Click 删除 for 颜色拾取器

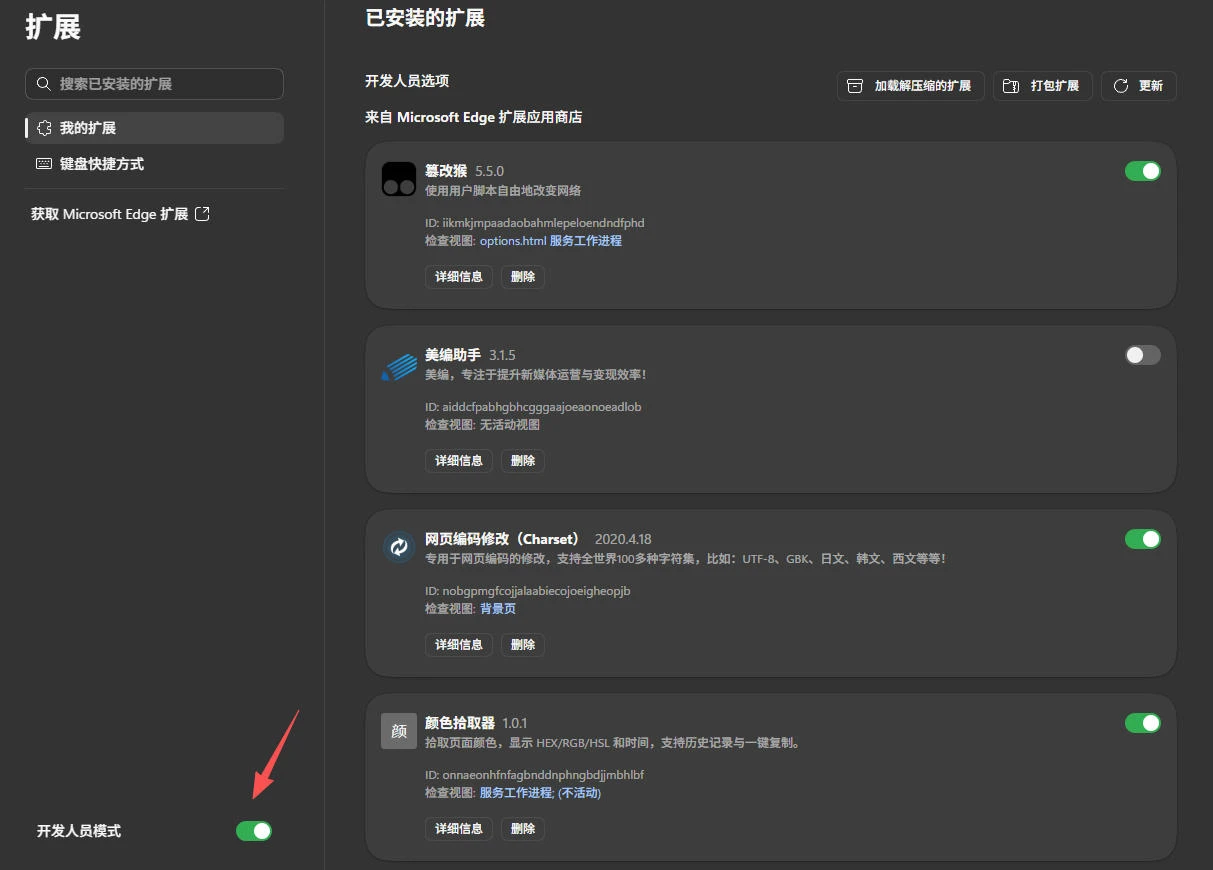(x=523, y=829)
